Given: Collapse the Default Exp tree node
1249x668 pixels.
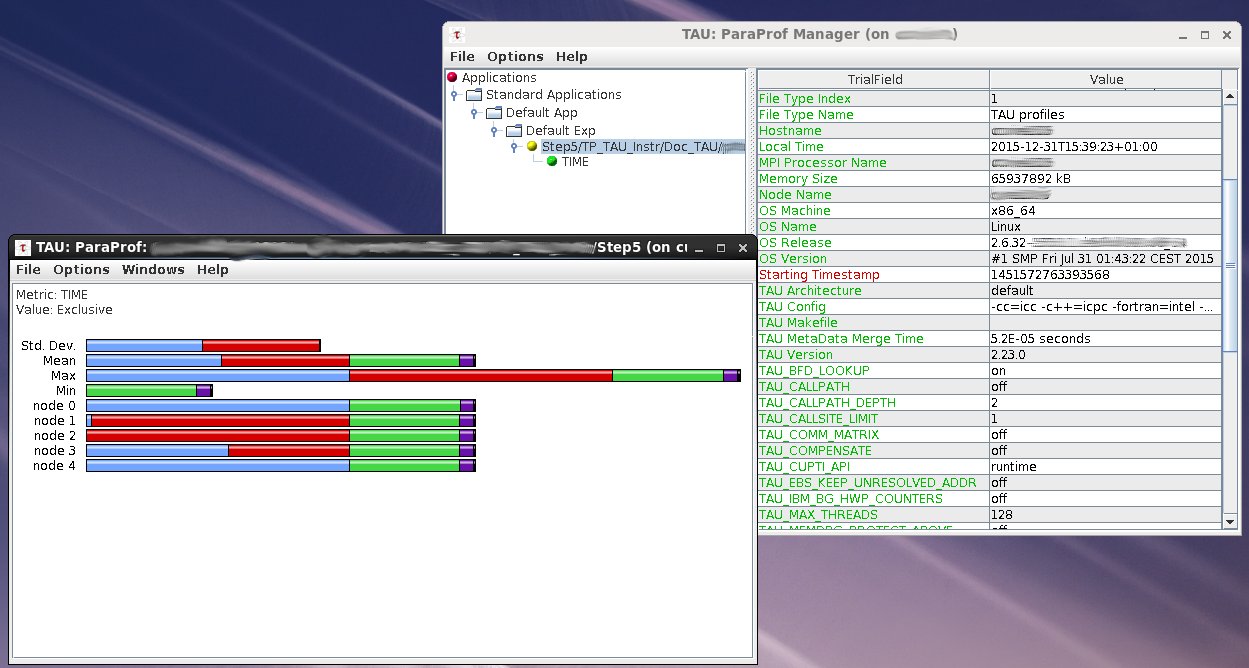Looking at the screenshot, I should (x=493, y=131).
